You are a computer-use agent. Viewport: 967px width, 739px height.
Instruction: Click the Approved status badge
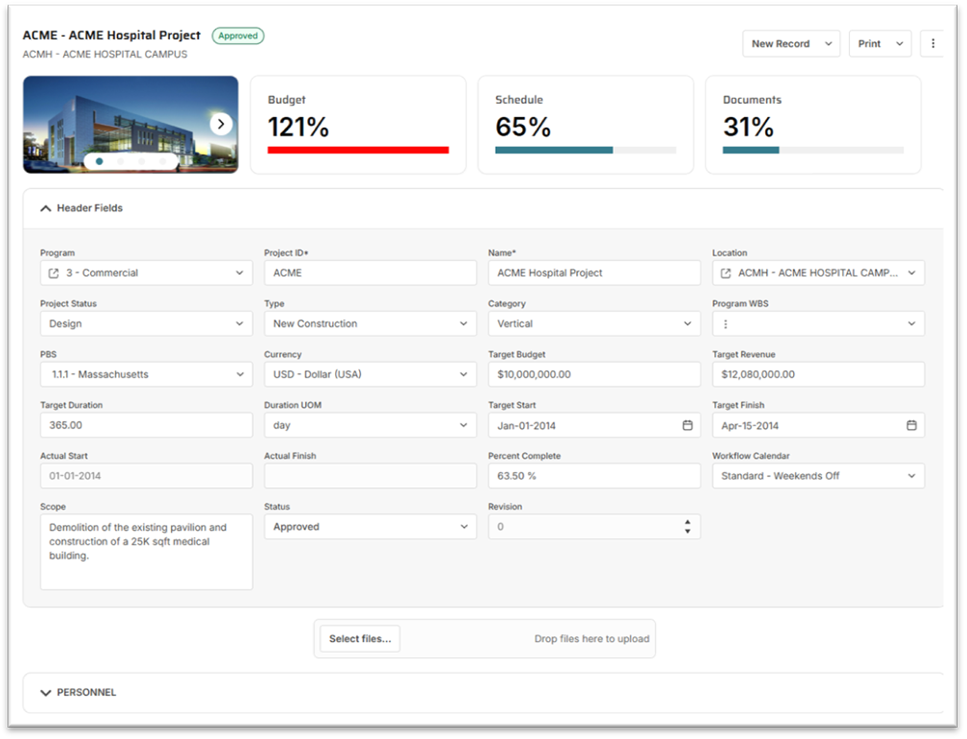(x=237, y=35)
